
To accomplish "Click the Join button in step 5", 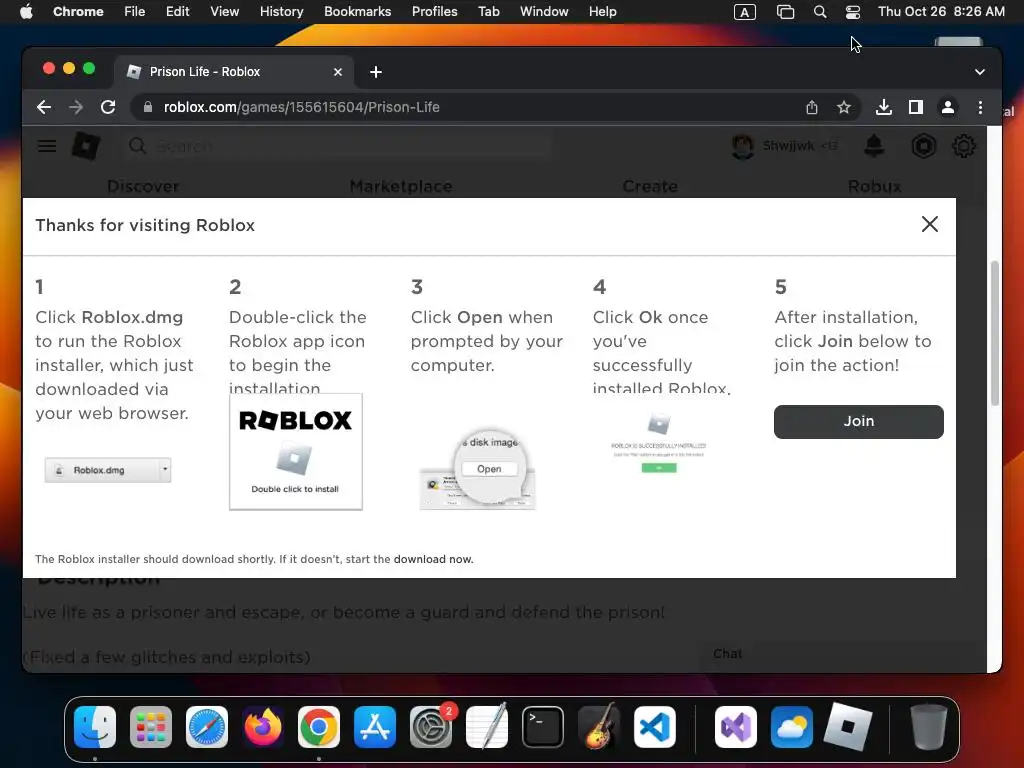I will pyautogui.click(x=858, y=421).
